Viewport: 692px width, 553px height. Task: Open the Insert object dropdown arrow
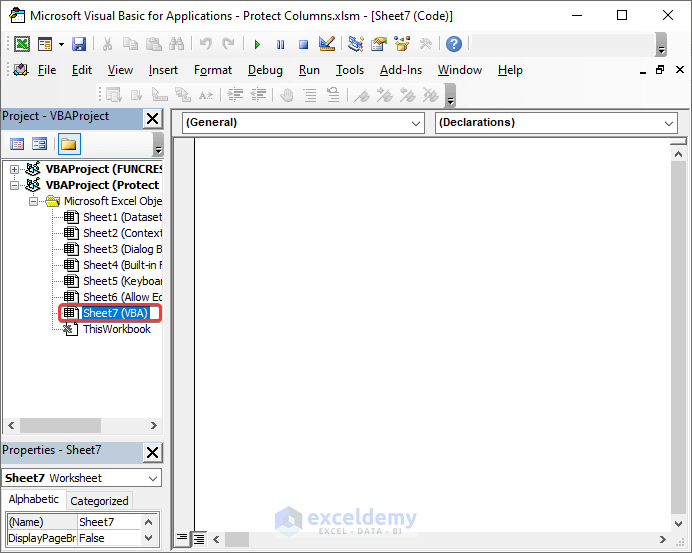pyautogui.click(x=61, y=44)
